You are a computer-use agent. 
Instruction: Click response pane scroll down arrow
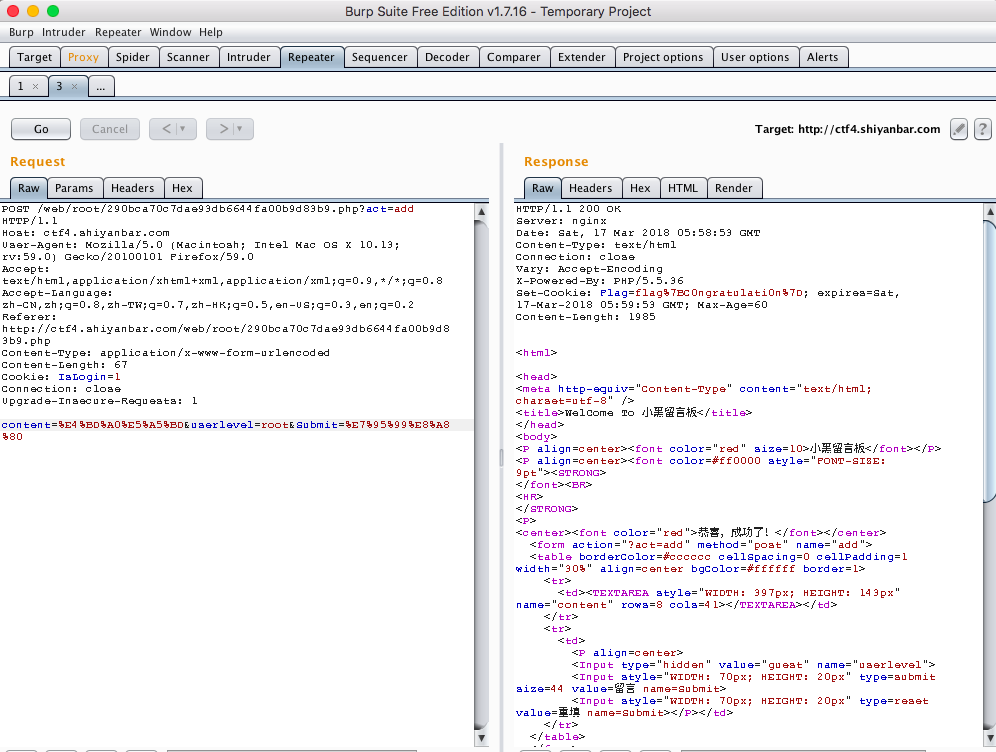(x=990, y=738)
